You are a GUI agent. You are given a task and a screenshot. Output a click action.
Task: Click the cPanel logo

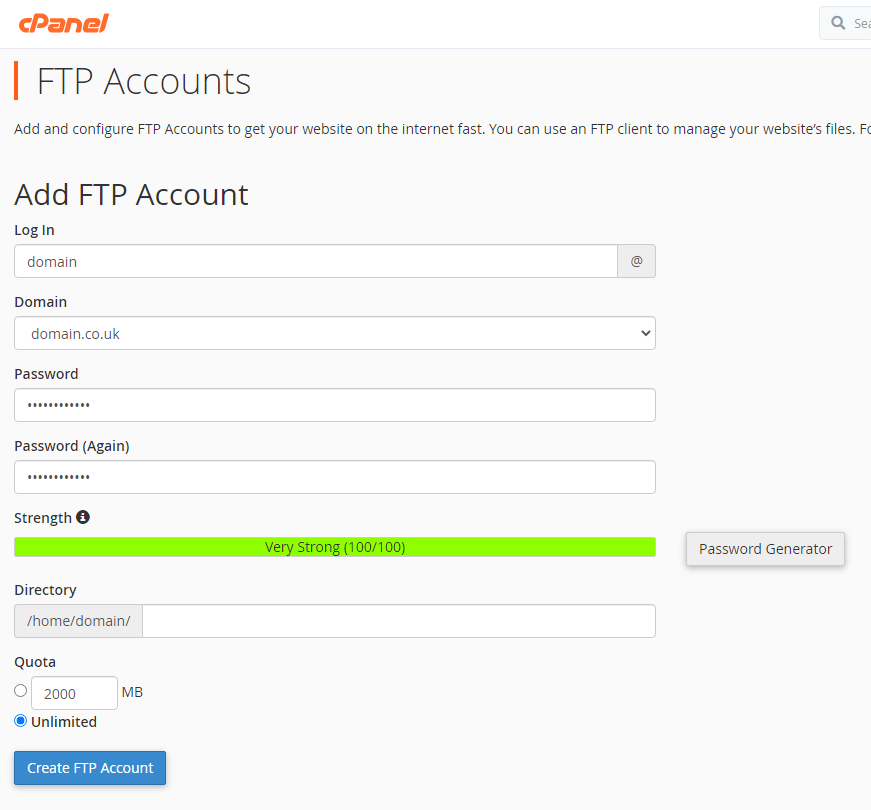tap(64, 22)
